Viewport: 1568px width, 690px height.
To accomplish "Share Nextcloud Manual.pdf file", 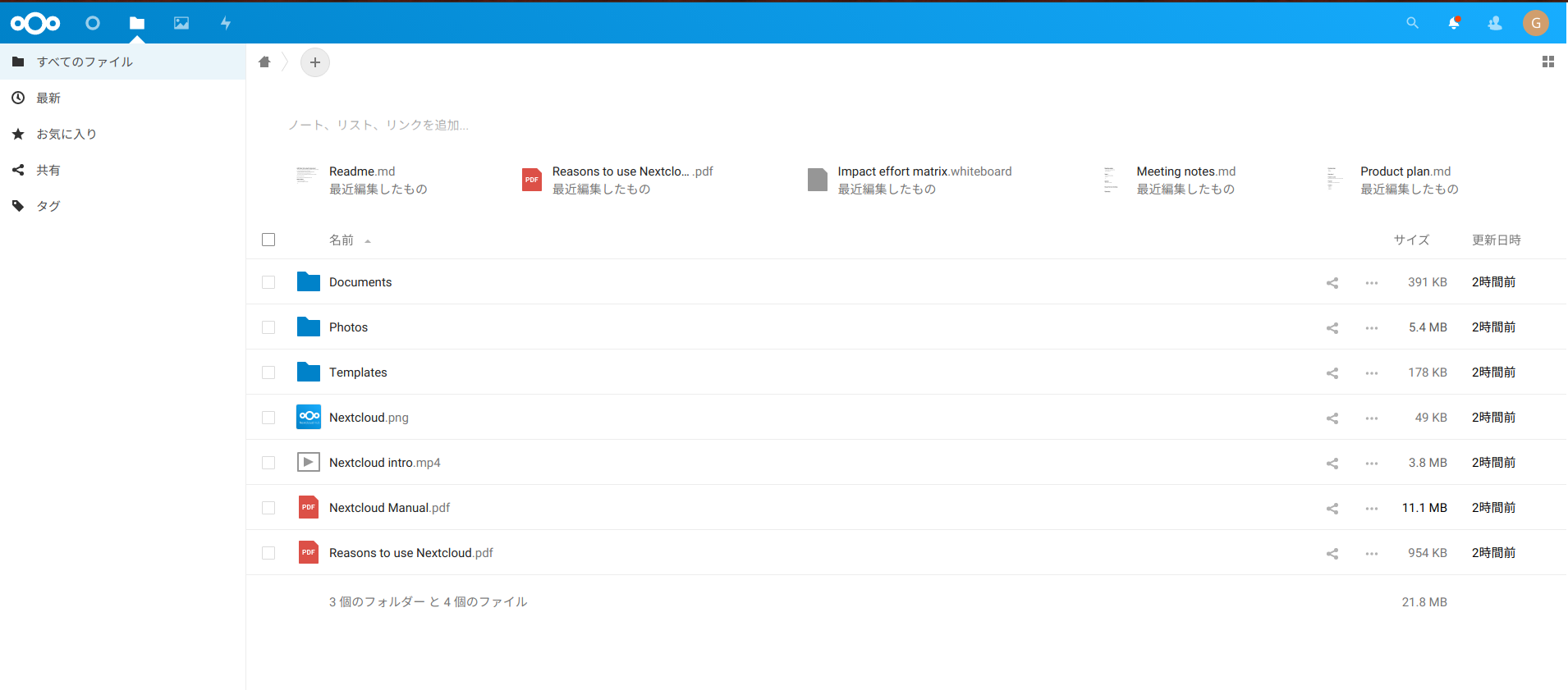I will click(1332, 508).
